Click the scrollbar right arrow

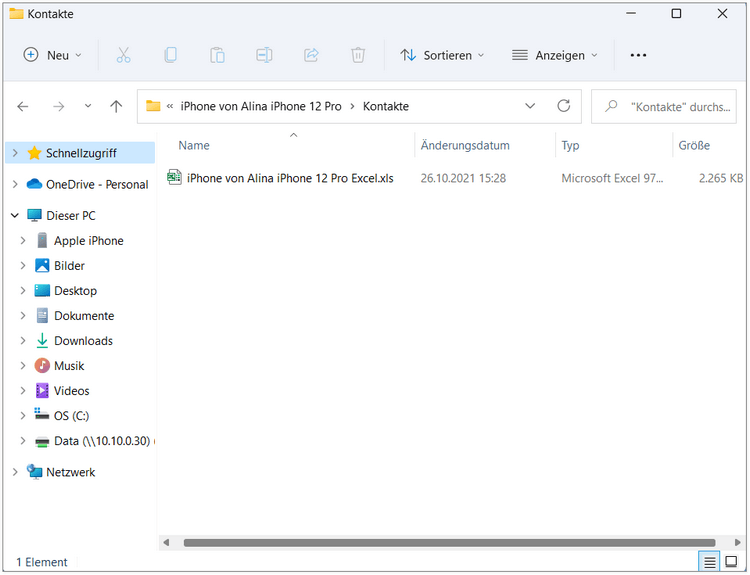click(x=738, y=542)
